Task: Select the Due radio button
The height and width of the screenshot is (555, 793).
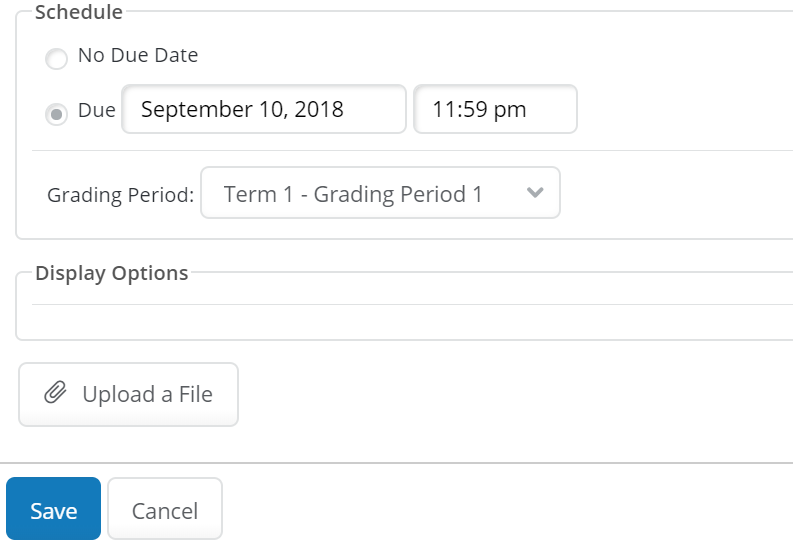Action: coord(57,113)
